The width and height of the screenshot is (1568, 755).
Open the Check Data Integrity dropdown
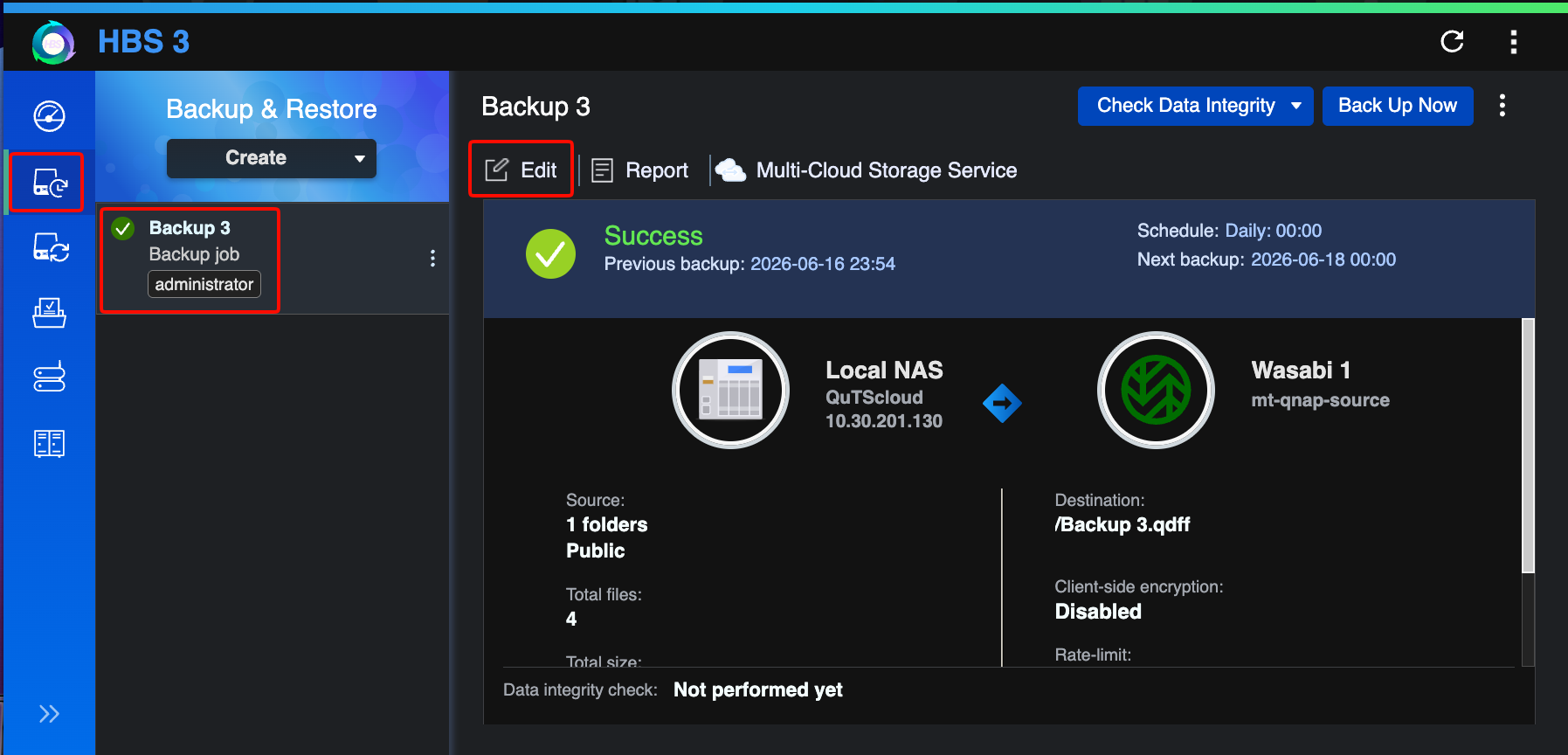(1195, 106)
